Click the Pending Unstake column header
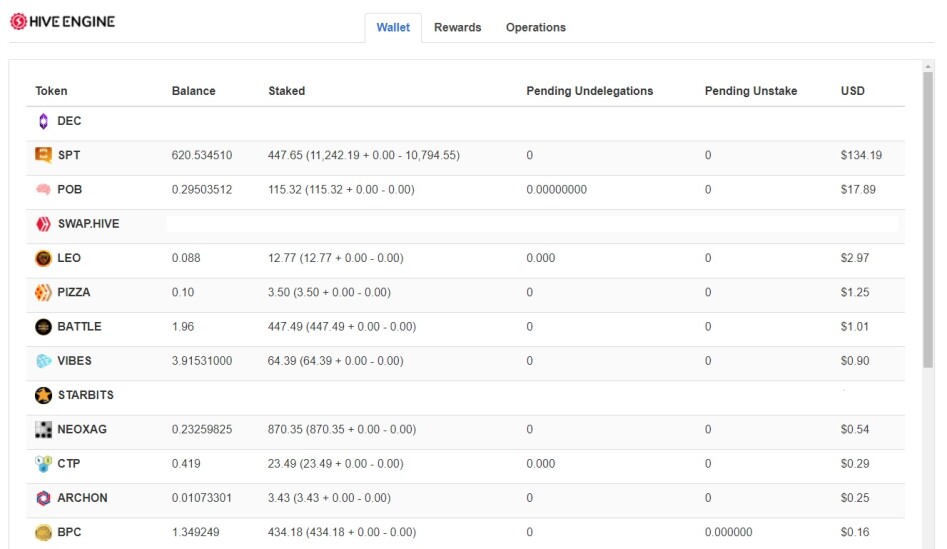This screenshot has width=947, height=549. point(751,91)
